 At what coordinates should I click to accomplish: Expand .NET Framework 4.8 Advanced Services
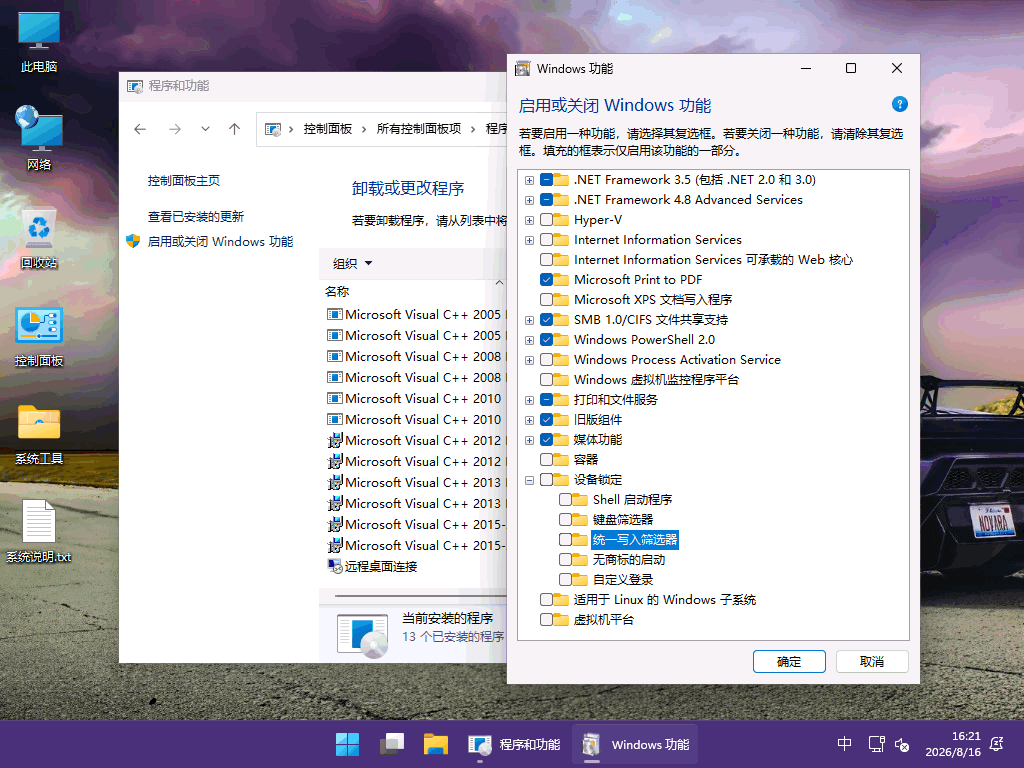(530, 200)
